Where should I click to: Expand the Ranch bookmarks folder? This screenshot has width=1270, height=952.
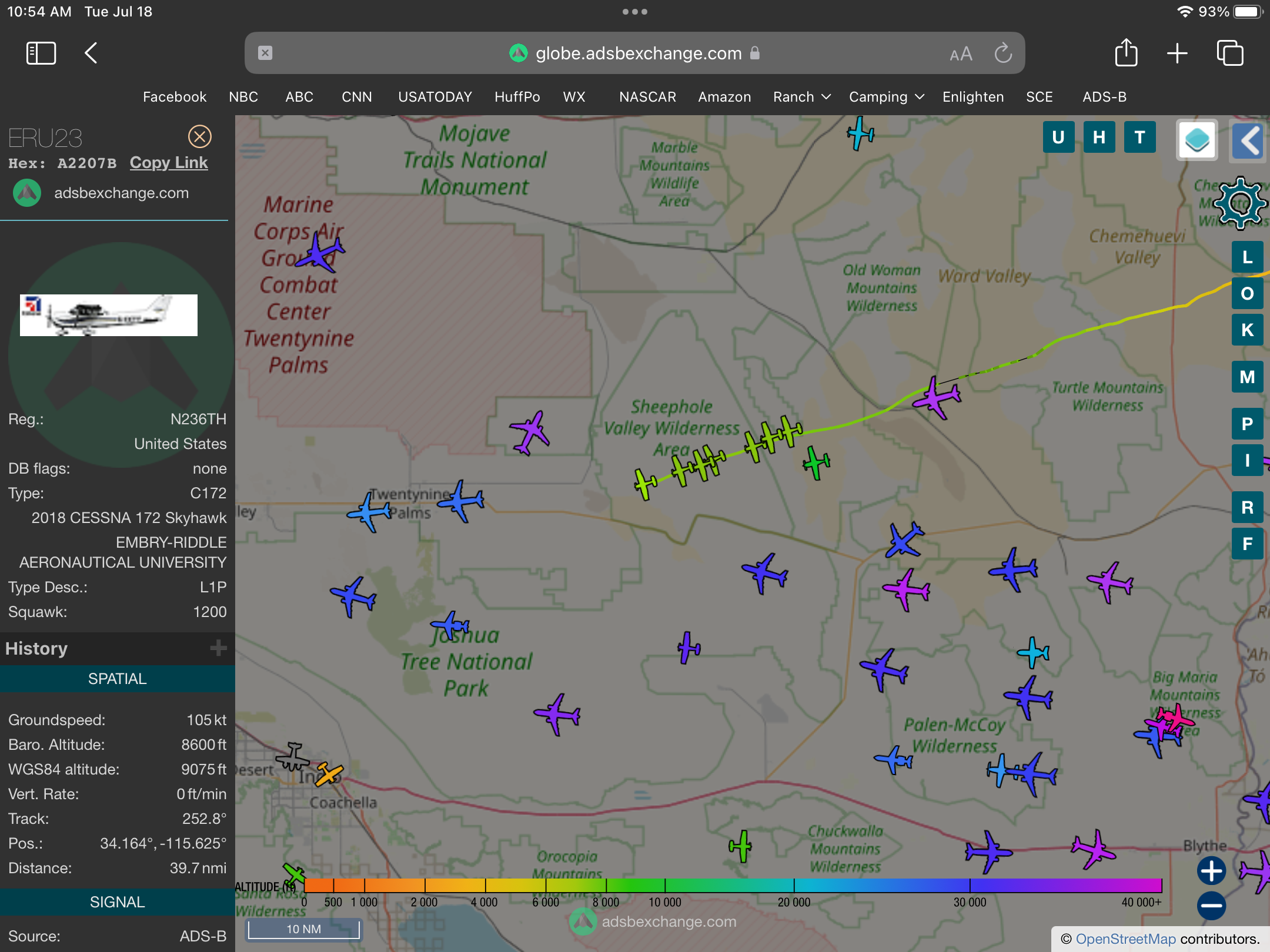tap(802, 97)
